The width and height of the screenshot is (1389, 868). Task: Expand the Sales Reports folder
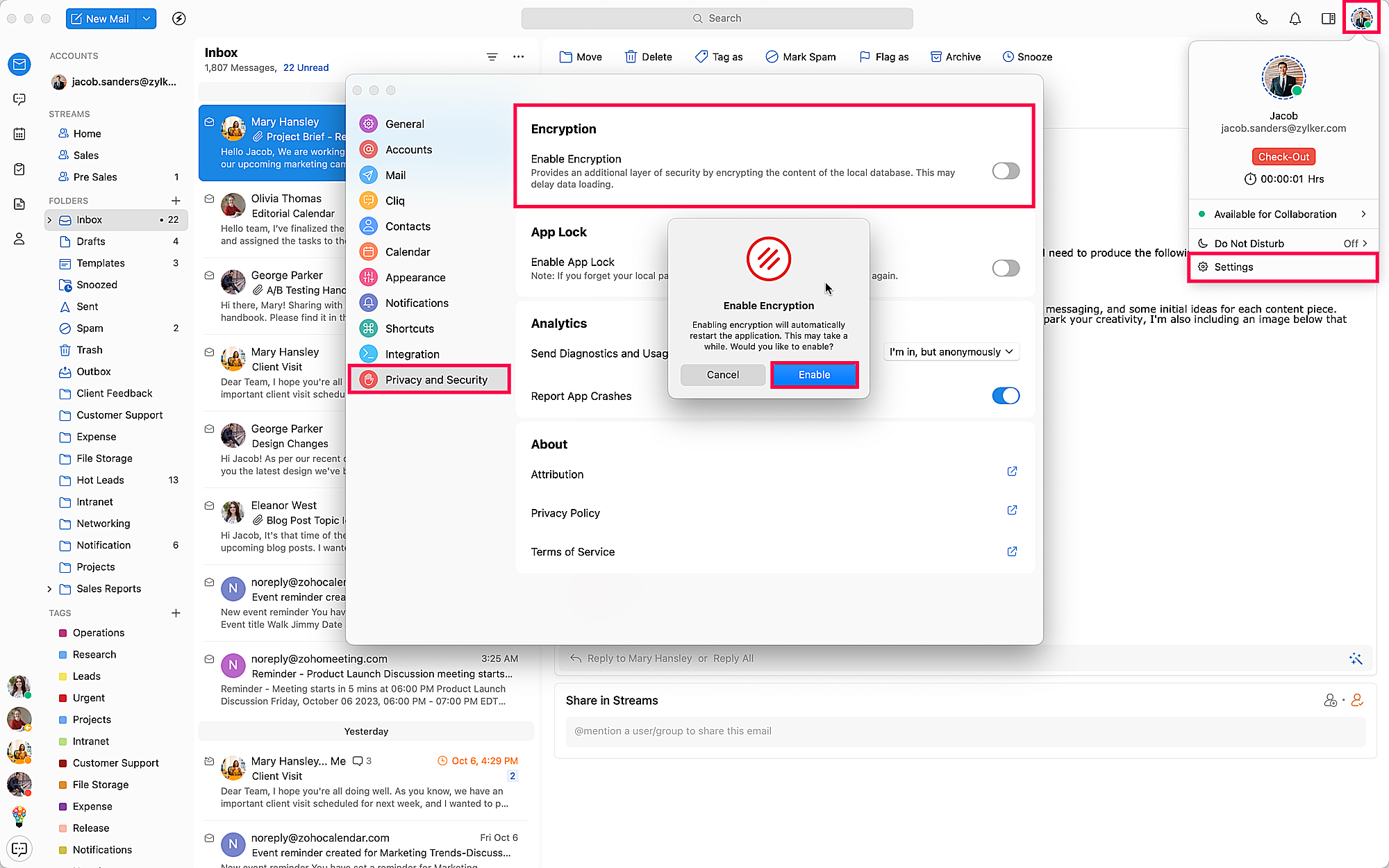click(49, 589)
